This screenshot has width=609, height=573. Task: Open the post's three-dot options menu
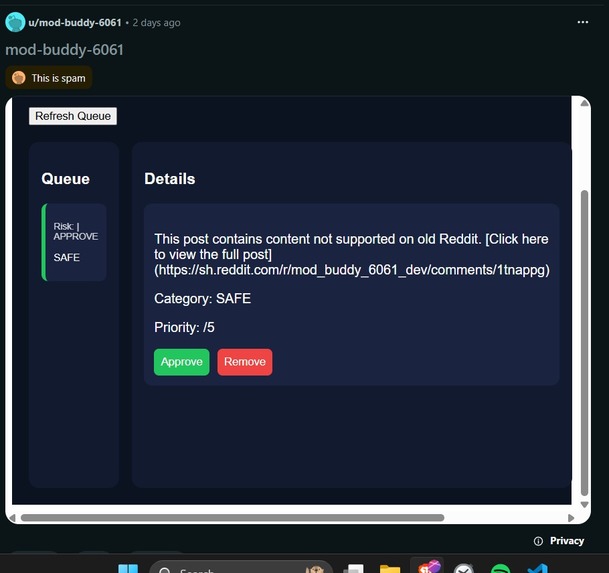(583, 22)
